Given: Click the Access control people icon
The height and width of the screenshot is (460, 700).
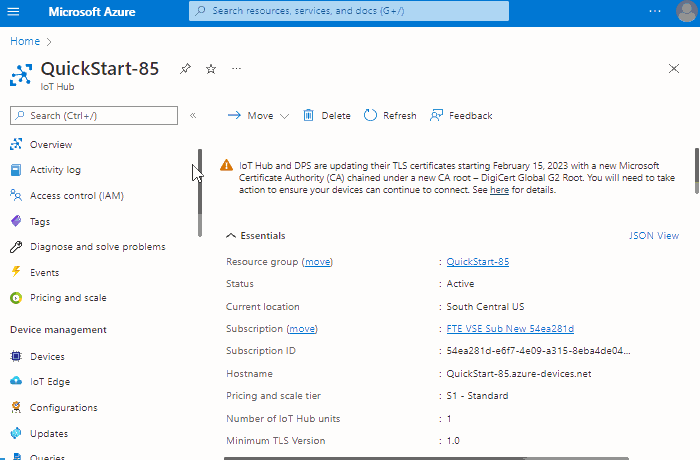Looking at the screenshot, I should (x=16, y=195).
